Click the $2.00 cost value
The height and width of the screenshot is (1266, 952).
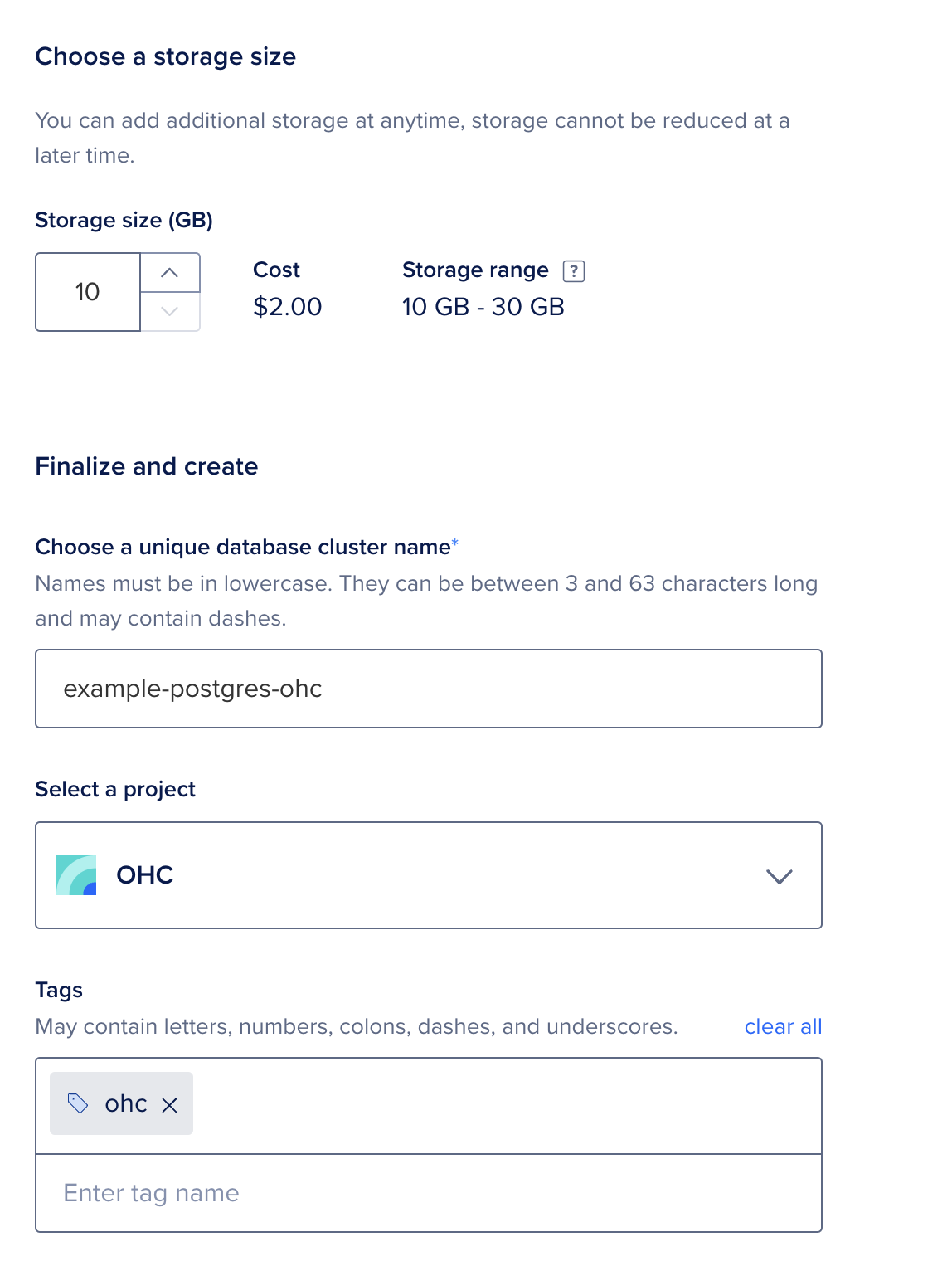pyautogui.click(x=287, y=306)
